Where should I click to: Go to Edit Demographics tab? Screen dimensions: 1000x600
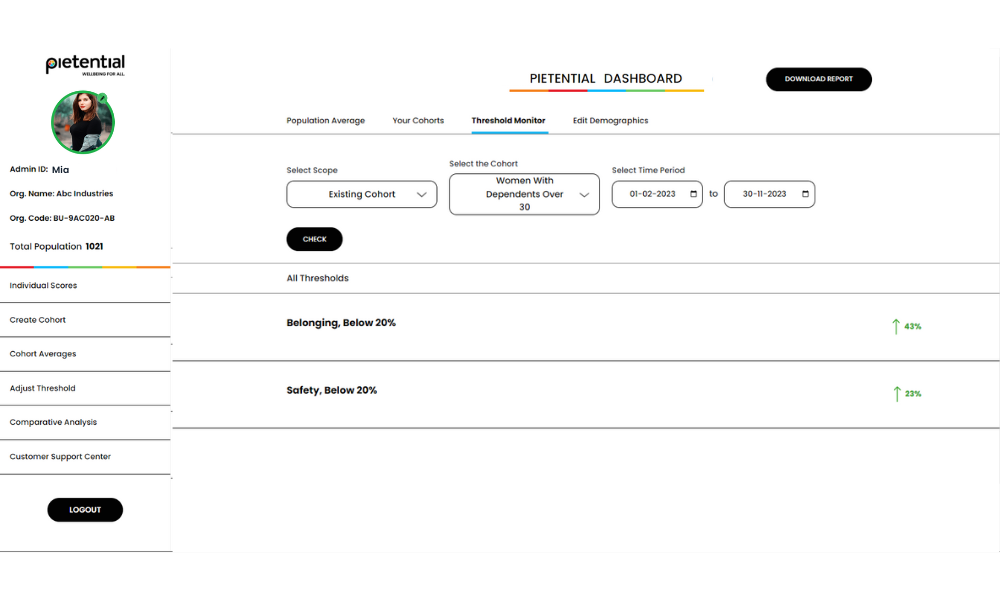610,121
